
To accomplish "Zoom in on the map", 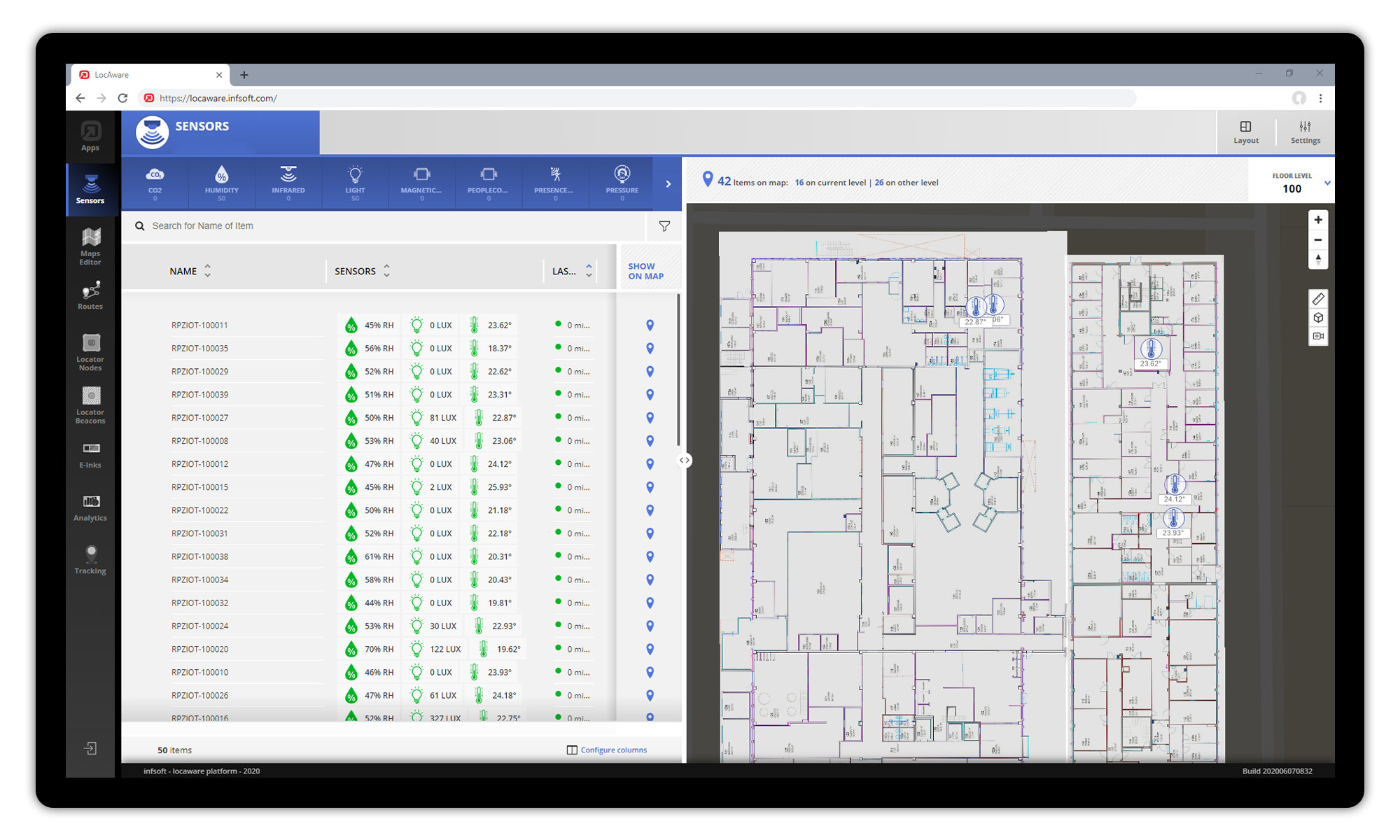I will [x=1318, y=220].
